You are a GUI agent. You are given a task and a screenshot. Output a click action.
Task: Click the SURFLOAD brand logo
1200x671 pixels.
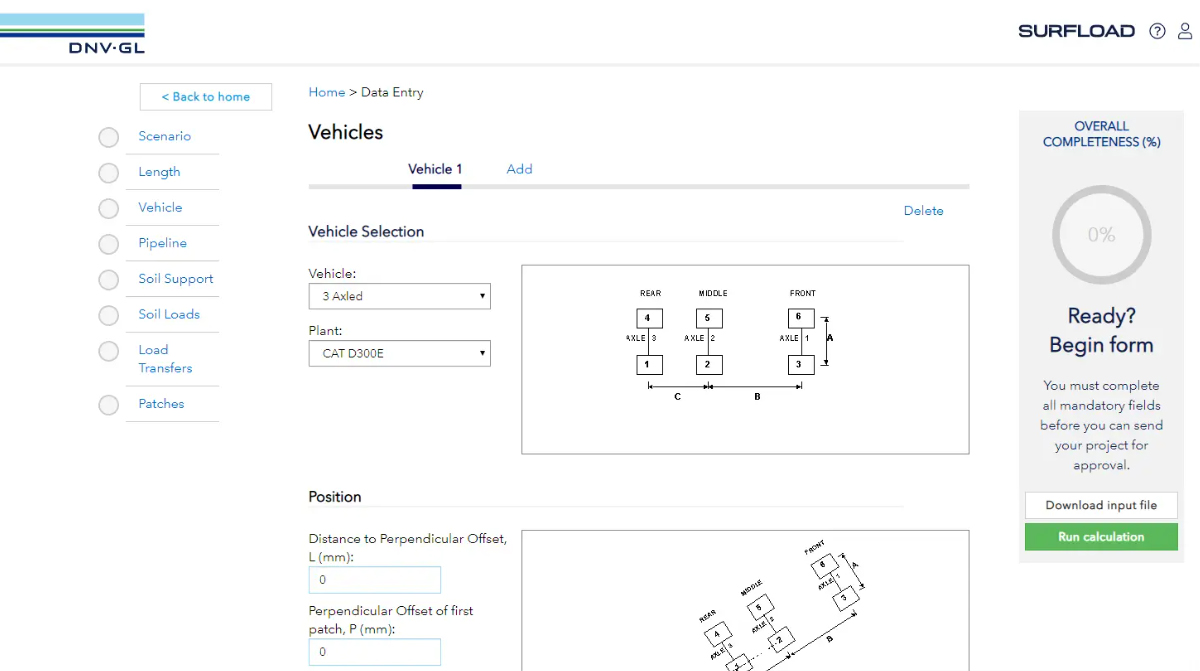[x=1076, y=31]
